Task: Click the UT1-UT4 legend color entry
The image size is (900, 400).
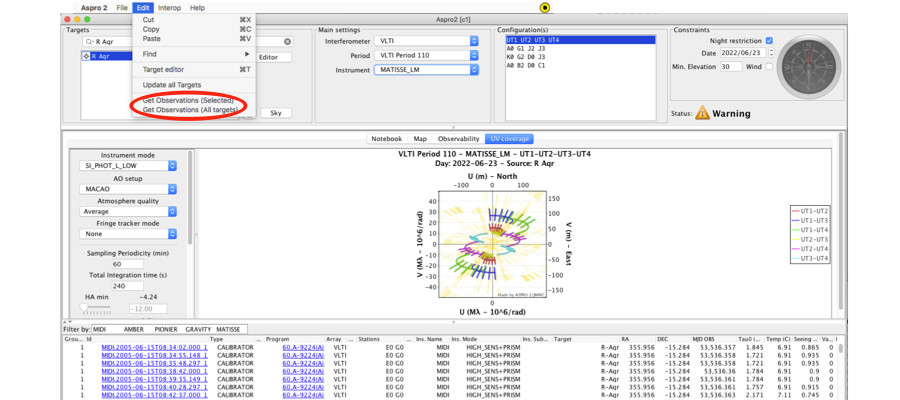Action: click(x=809, y=230)
